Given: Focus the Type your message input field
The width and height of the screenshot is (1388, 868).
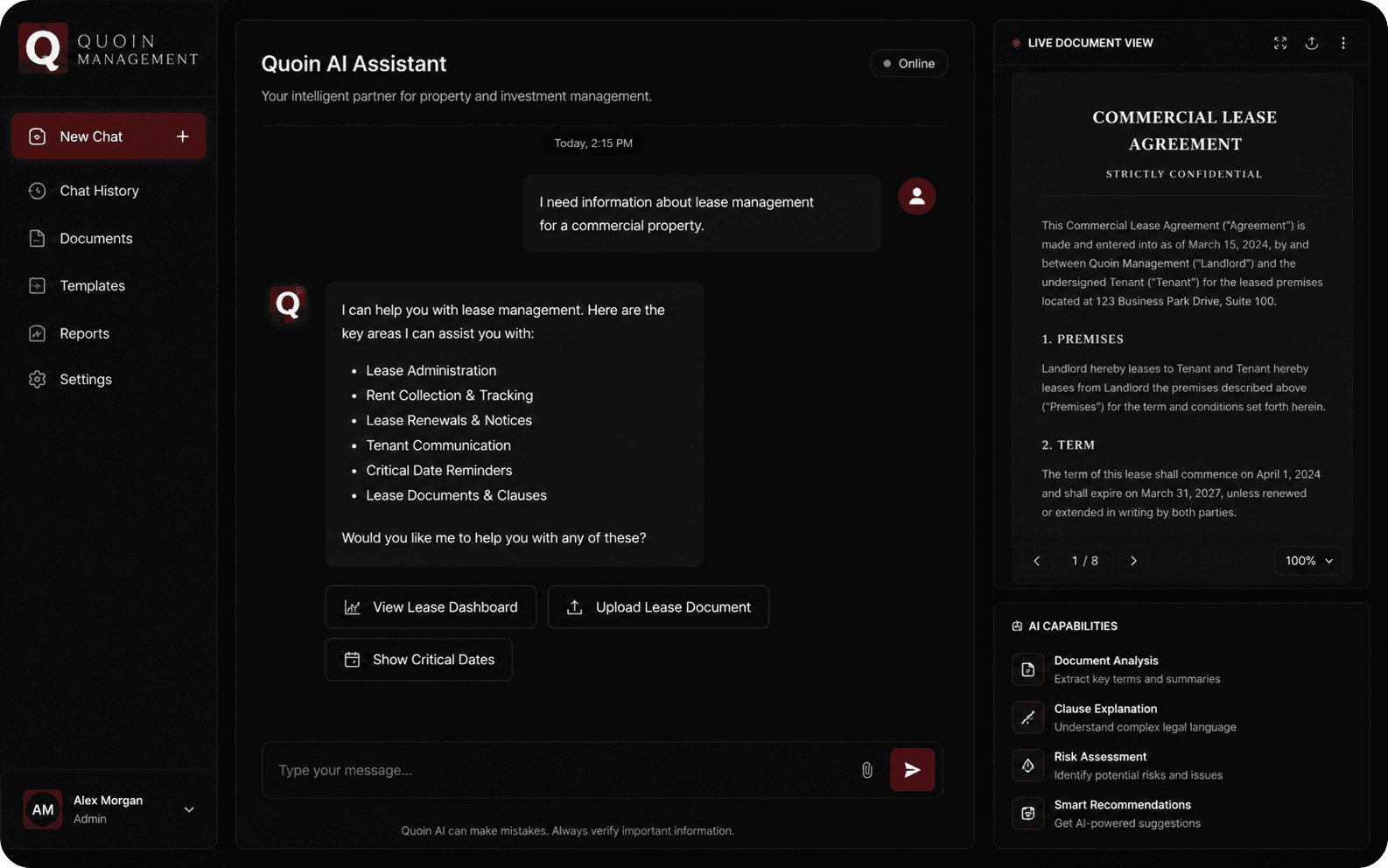Looking at the screenshot, I should (560, 770).
